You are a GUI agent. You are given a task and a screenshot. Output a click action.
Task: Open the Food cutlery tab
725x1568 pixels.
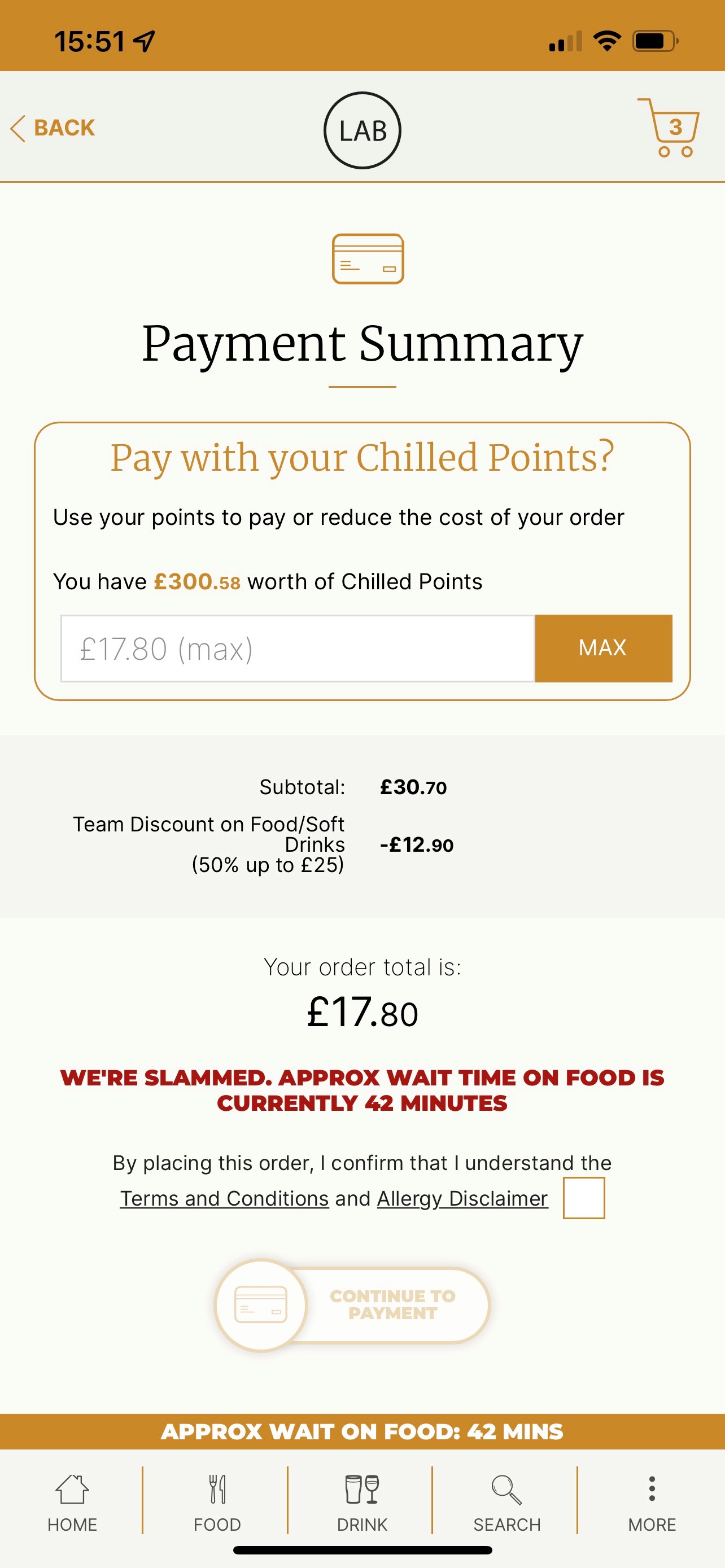(217, 1490)
